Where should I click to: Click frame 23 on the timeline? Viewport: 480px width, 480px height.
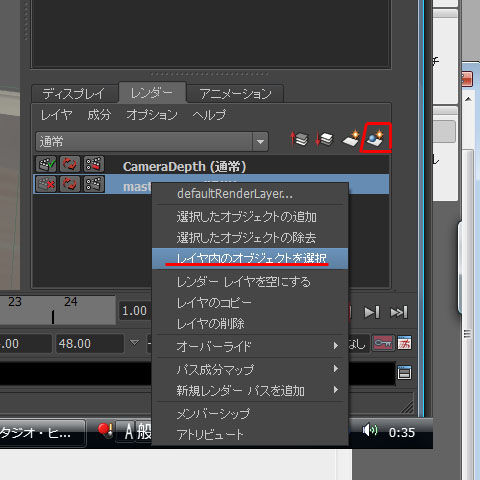tap(15, 302)
